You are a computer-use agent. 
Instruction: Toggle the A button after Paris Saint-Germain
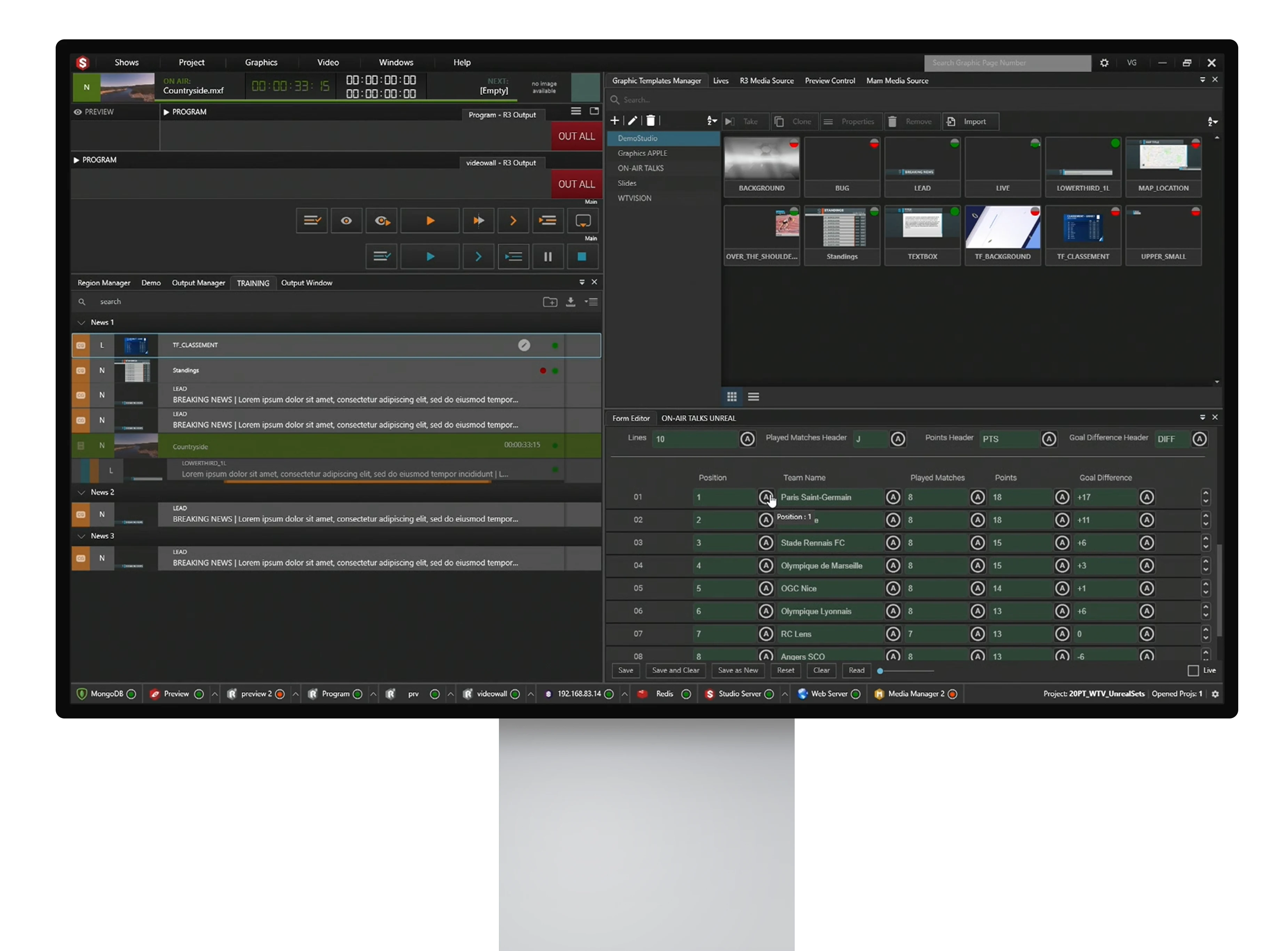coord(893,497)
